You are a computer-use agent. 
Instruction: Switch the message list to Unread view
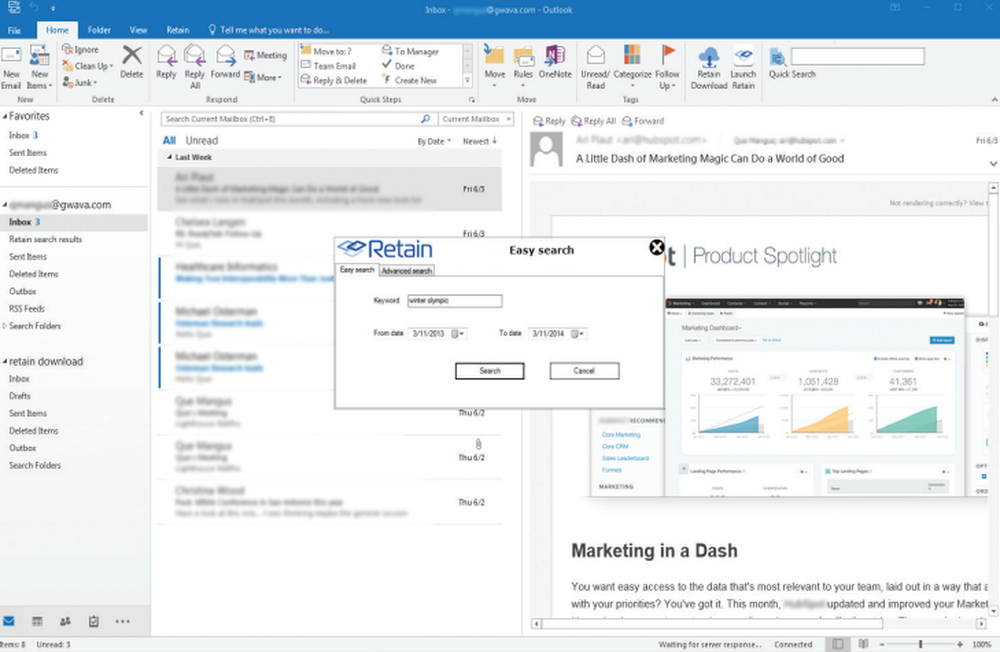click(202, 140)
